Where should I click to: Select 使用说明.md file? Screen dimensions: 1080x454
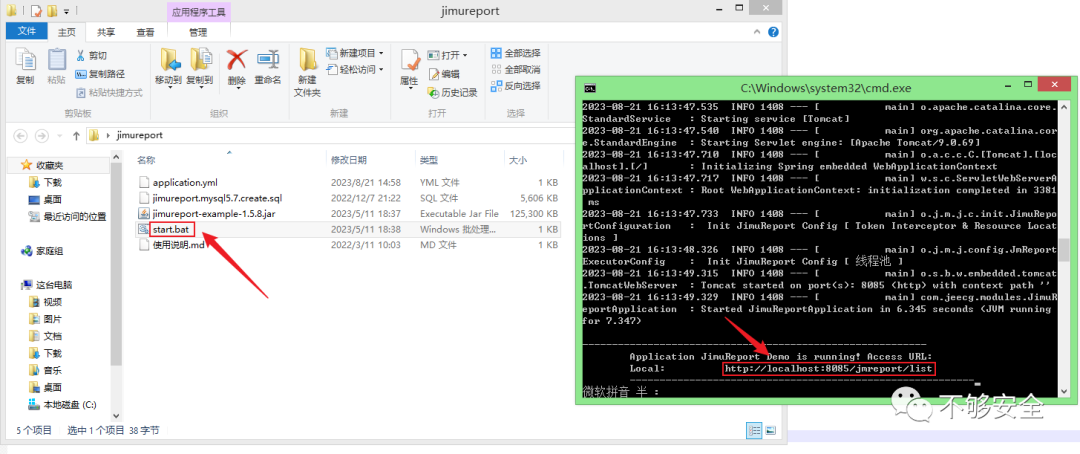(x=178, y=245)
